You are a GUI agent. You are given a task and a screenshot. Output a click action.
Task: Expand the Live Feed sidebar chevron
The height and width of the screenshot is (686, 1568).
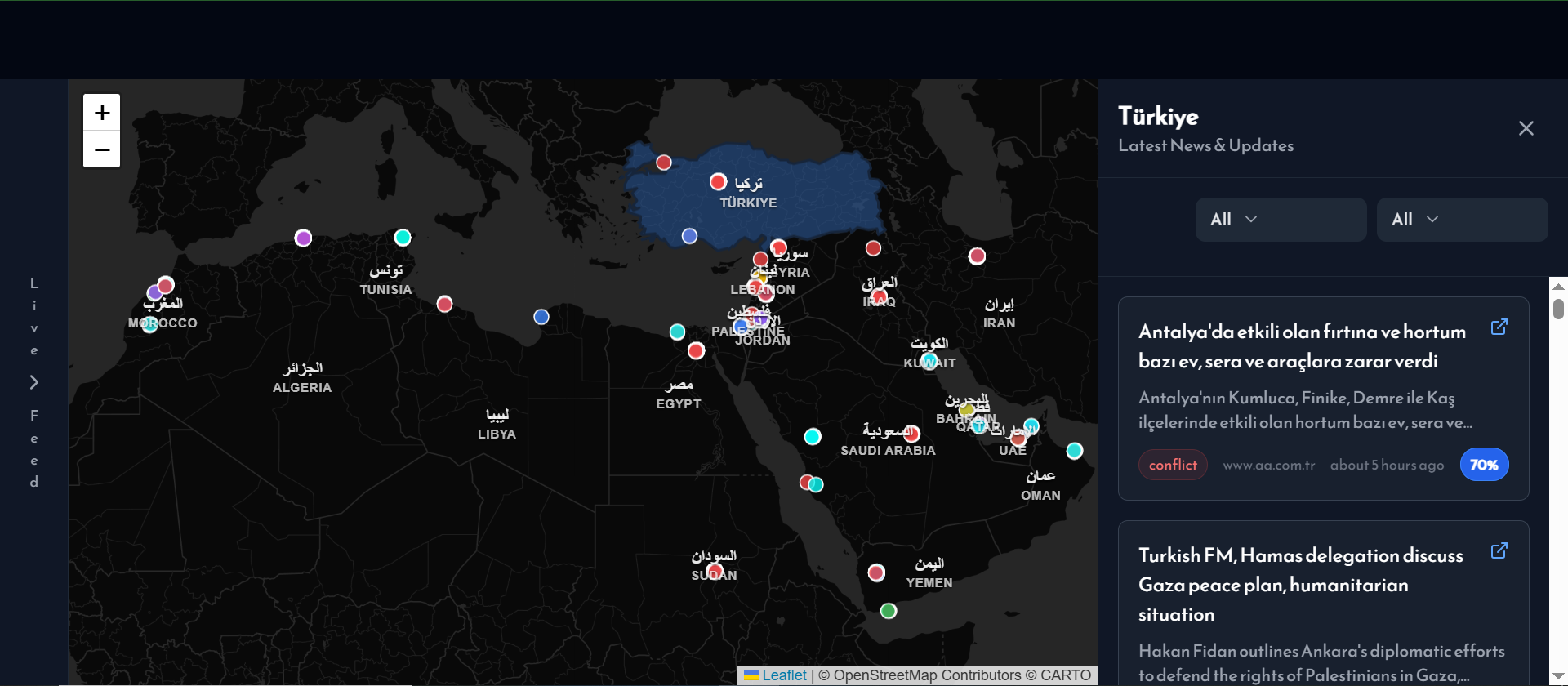point(34,382)
